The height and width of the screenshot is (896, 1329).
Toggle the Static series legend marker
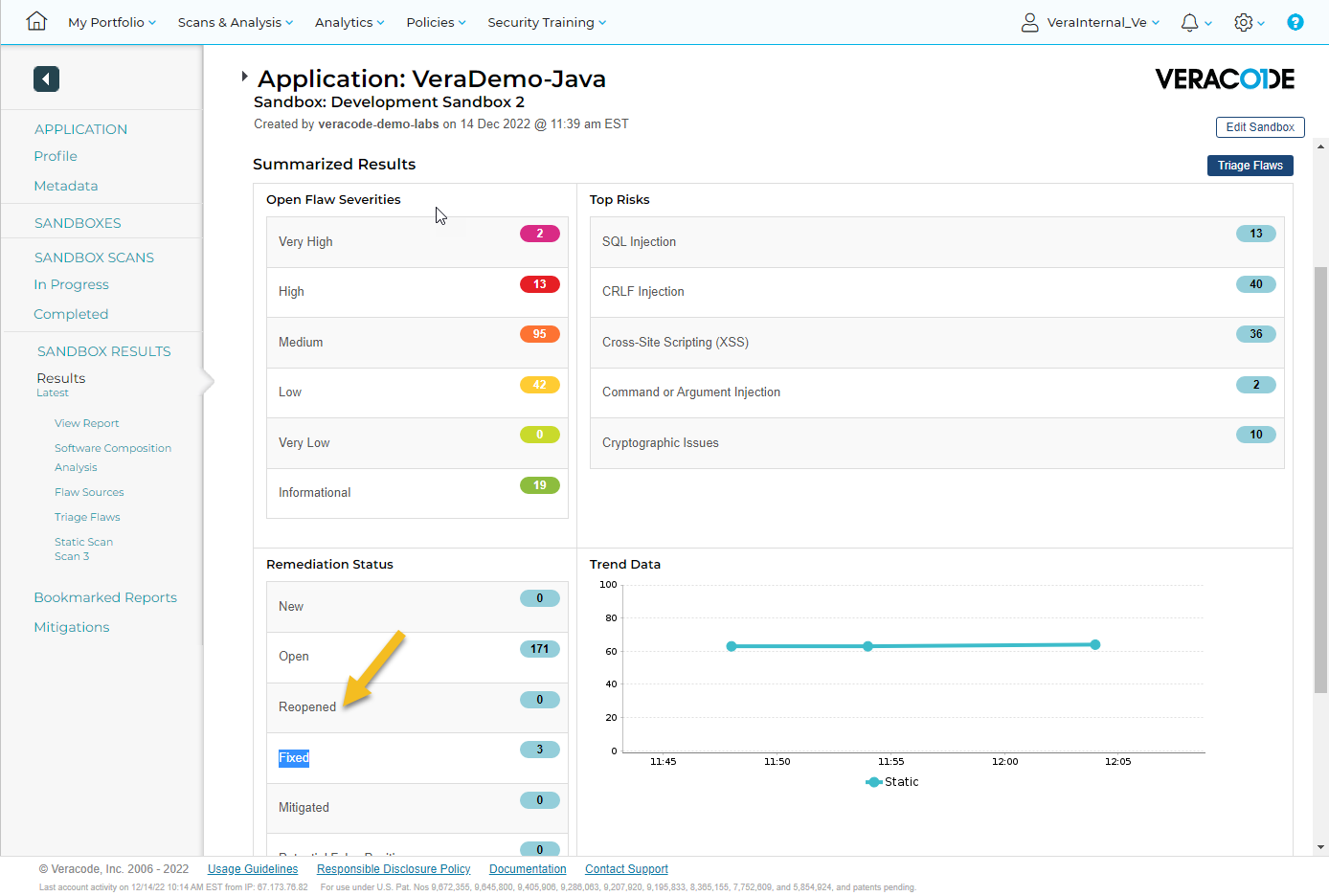tap(873, 782)
